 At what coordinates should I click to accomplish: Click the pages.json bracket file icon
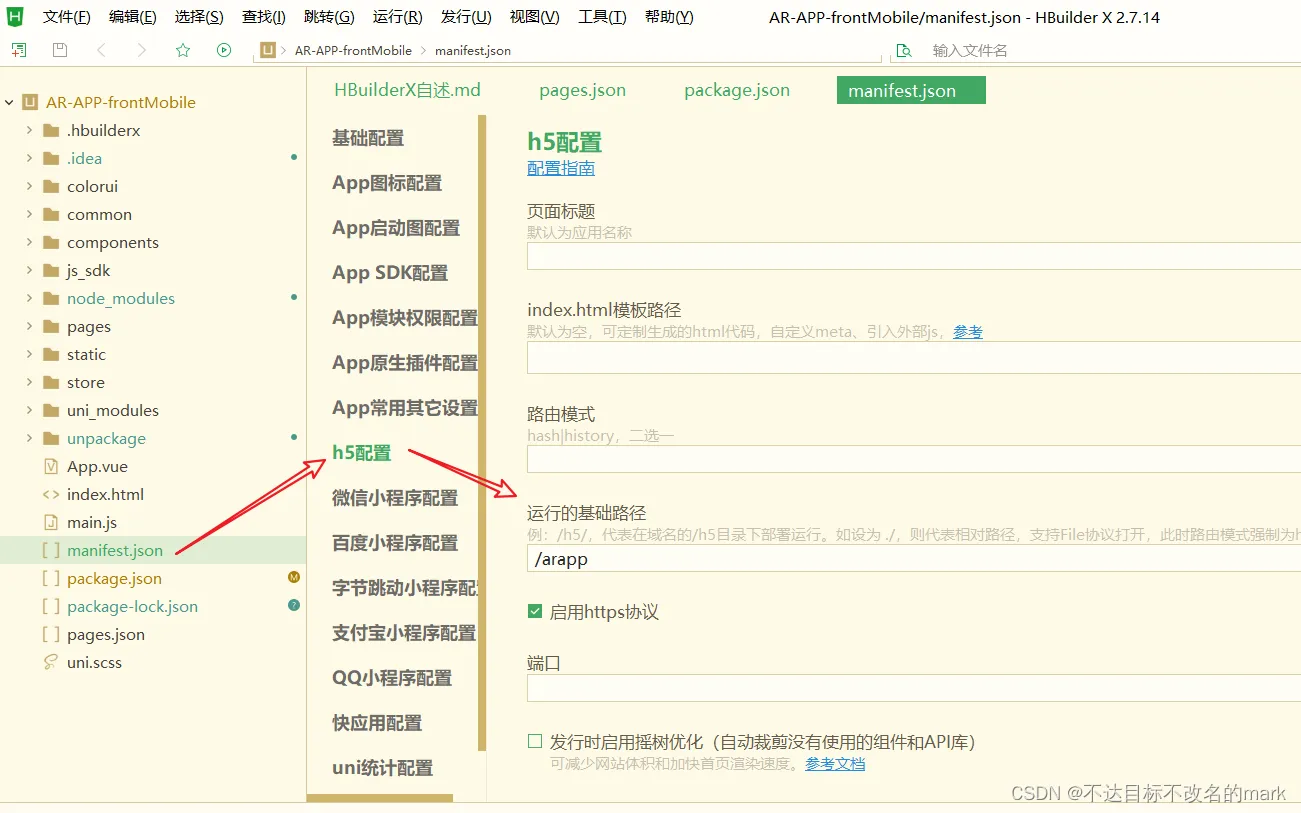(x=51, y=635)
